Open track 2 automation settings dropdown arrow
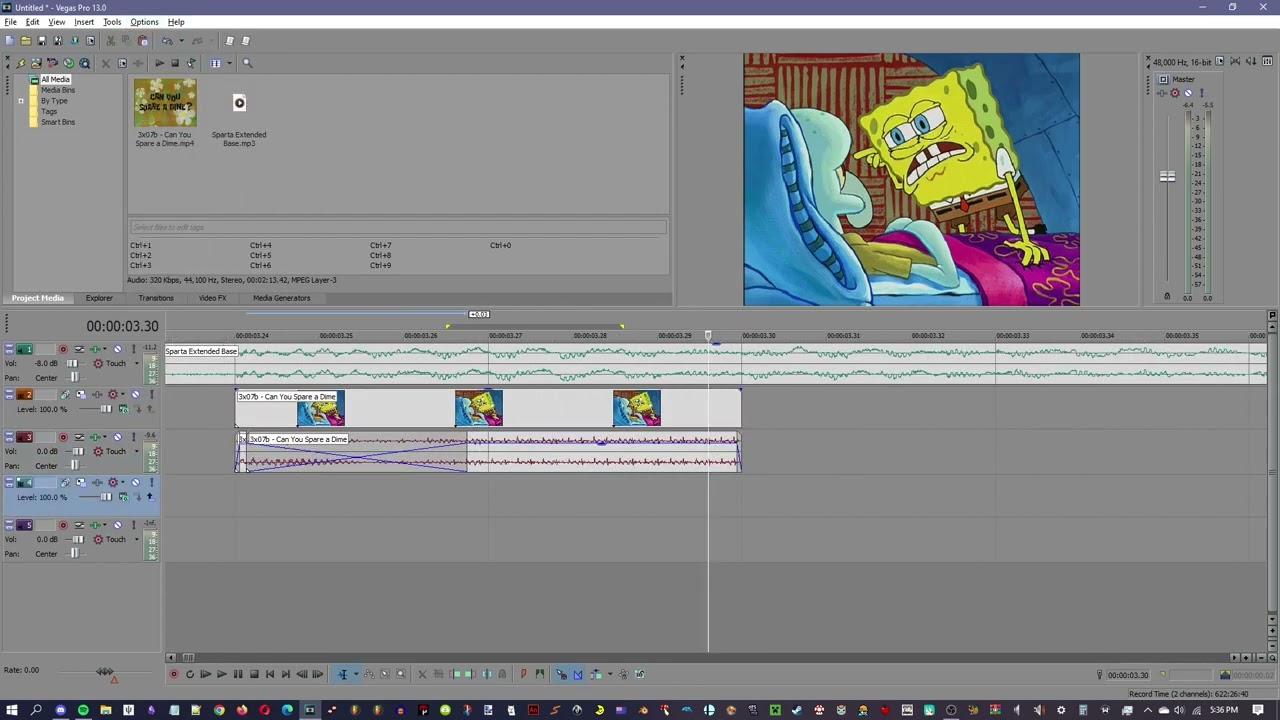The image size is (1280, 720). (122, 395)
